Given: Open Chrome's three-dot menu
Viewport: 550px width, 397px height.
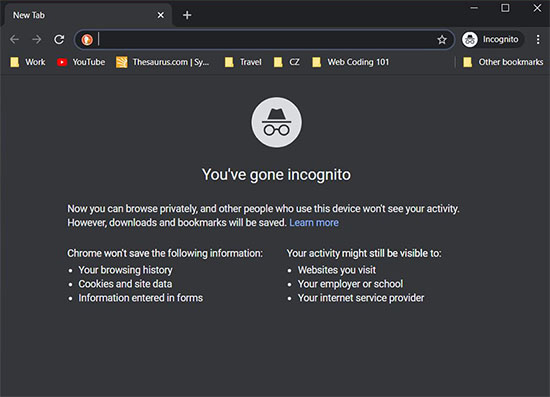Looking at the screenshot, I should click(538, 39).
